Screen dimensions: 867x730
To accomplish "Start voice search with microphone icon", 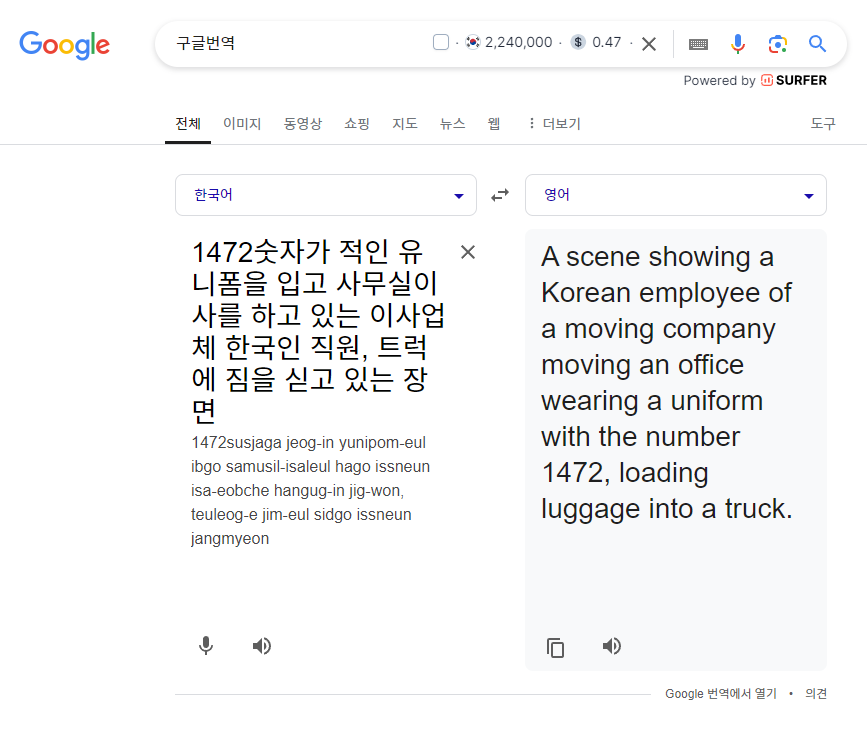I will tap(738, 44).
